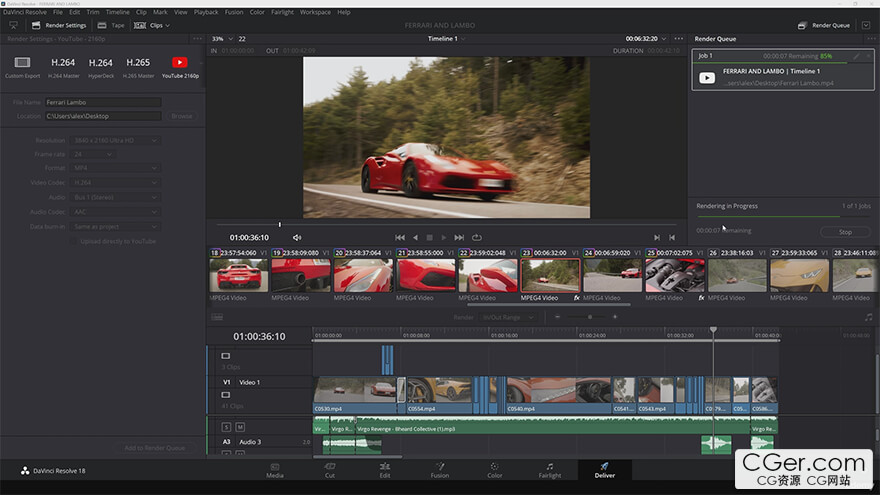
Task: Open the Fairlight page
Action: tap(549, 470)
